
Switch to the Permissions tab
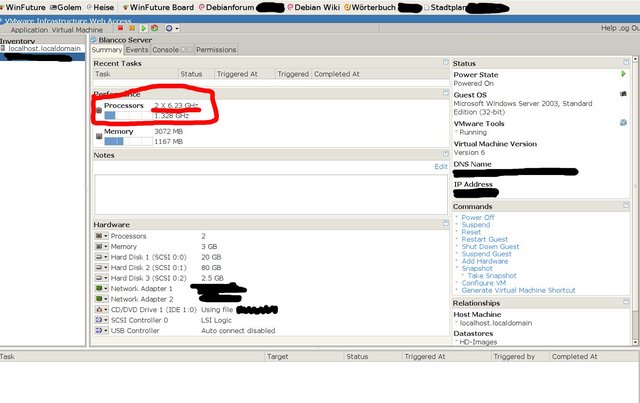pos(216,50)
